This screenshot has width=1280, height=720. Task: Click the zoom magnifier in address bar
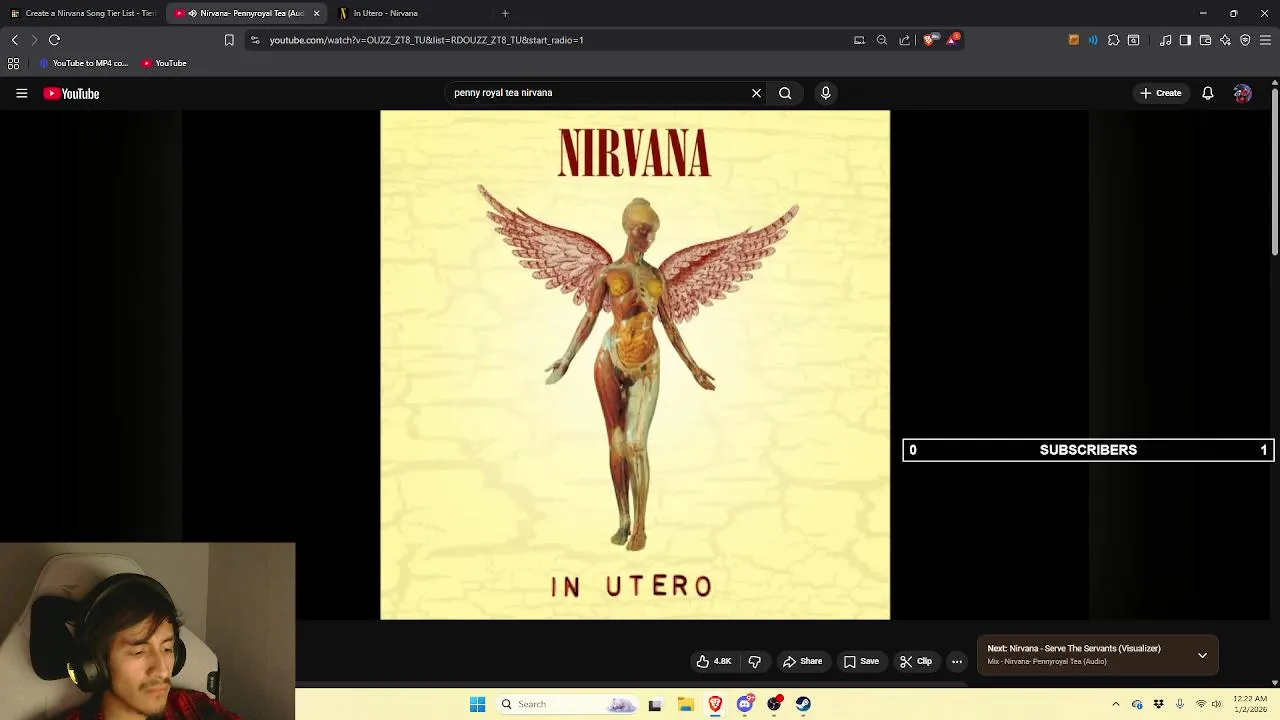[x=882, y=40]
